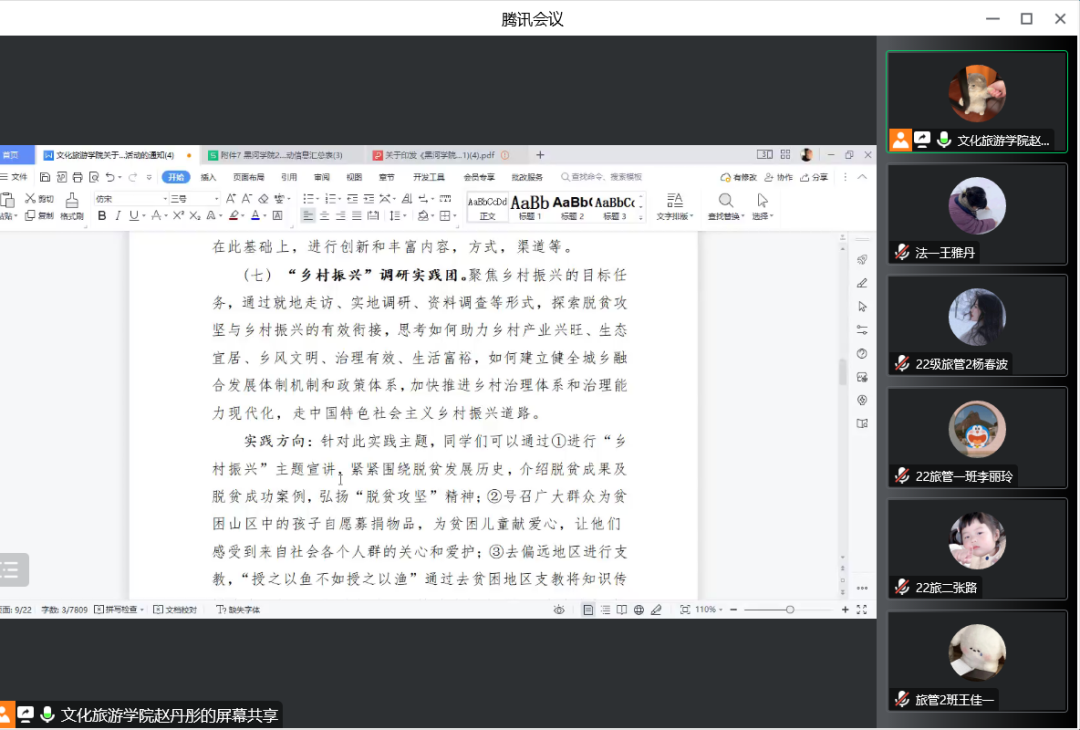Toggle 拼写检查 spell check in status bar

[119, 609]
